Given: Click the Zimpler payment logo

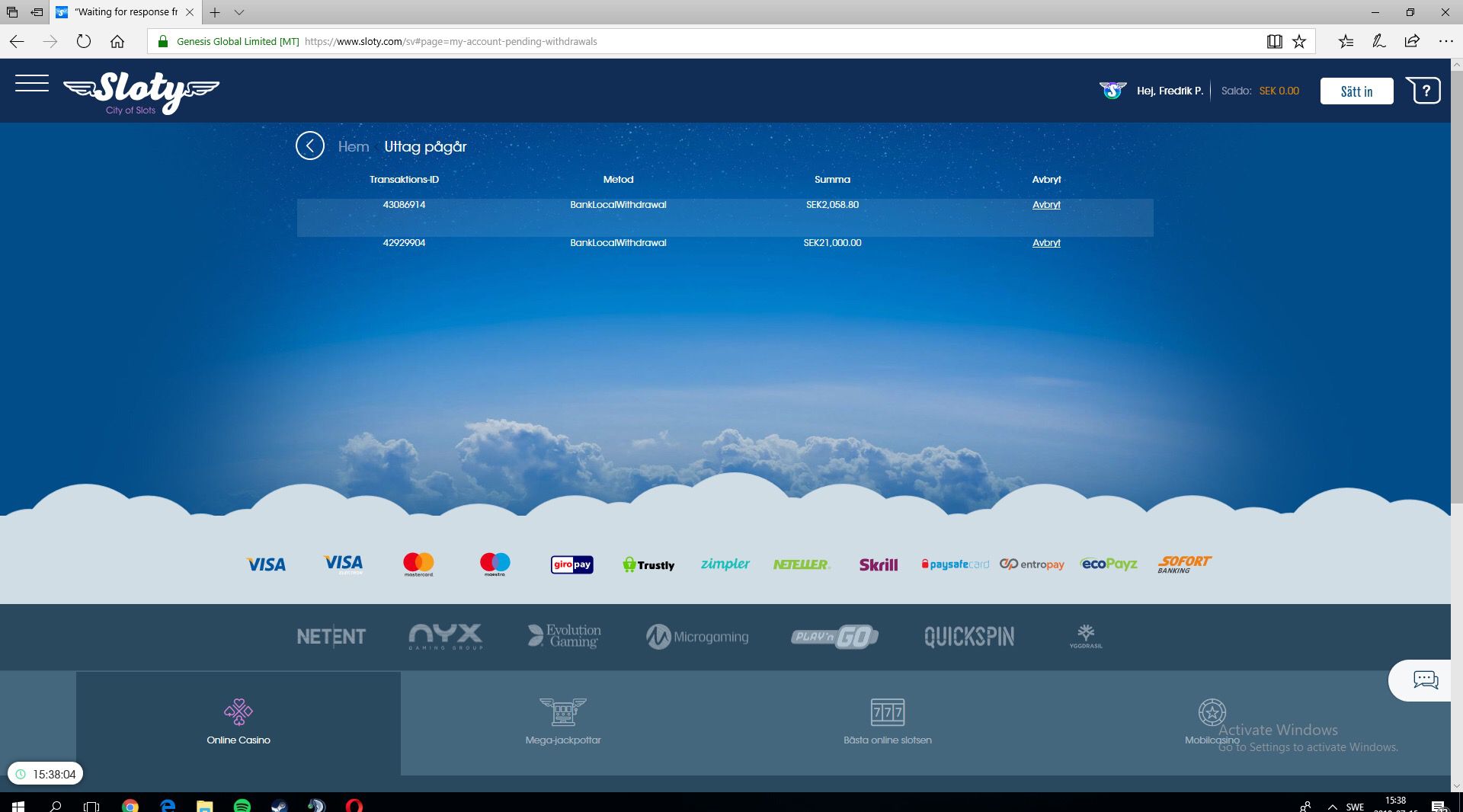Looking at the screenshot, I should [x=725, y=564].
